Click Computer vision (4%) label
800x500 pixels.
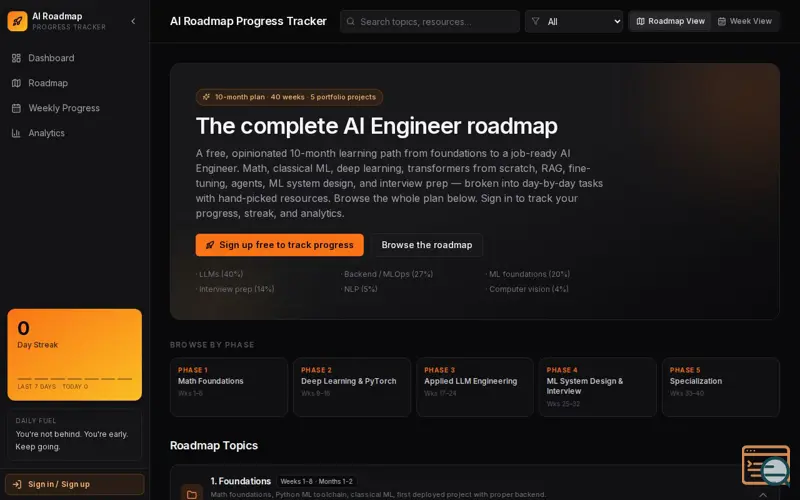tap(528, 289)
